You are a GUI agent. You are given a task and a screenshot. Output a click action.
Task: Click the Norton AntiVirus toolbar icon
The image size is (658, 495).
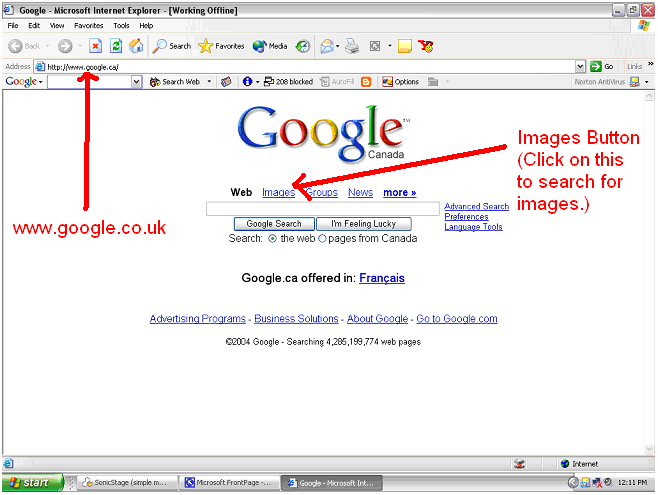(x=634, y=81)
